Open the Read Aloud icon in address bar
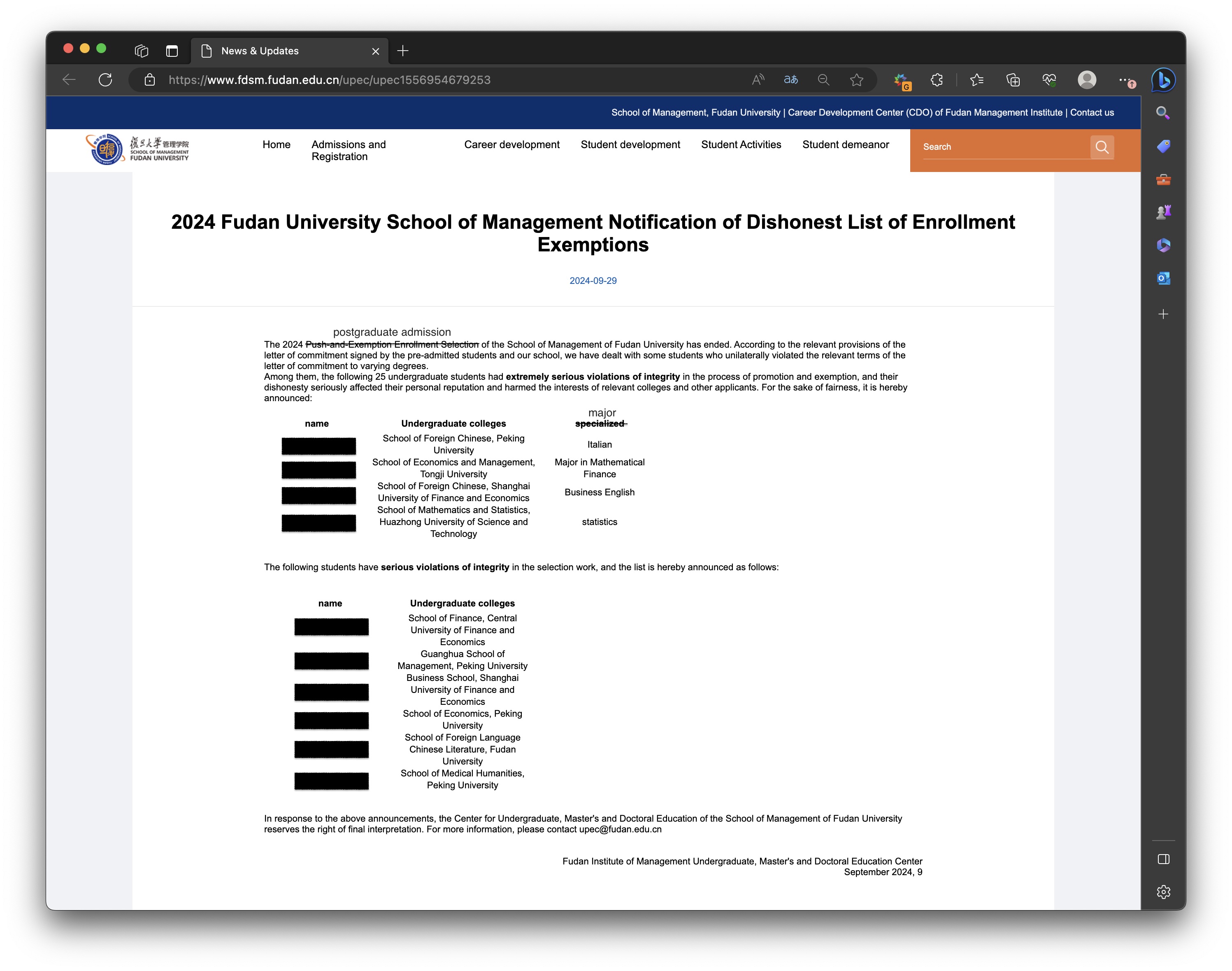This screenshot has height=971, width=1232. (x=758, y=80)
